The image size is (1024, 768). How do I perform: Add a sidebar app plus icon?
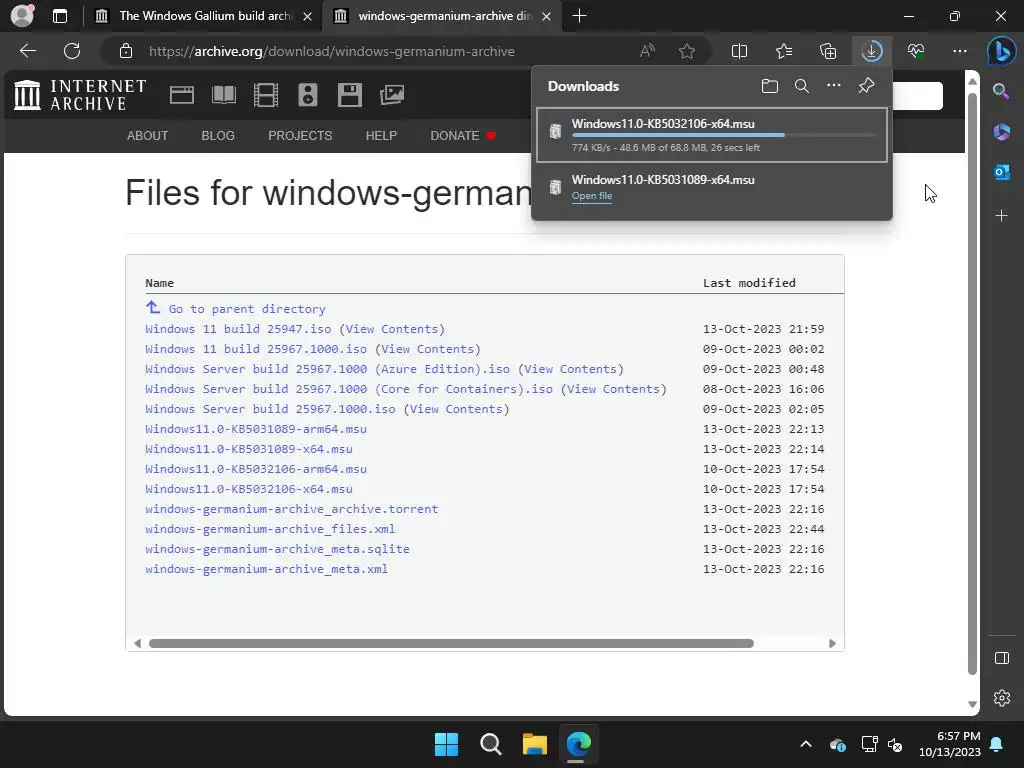[1001, 216]
